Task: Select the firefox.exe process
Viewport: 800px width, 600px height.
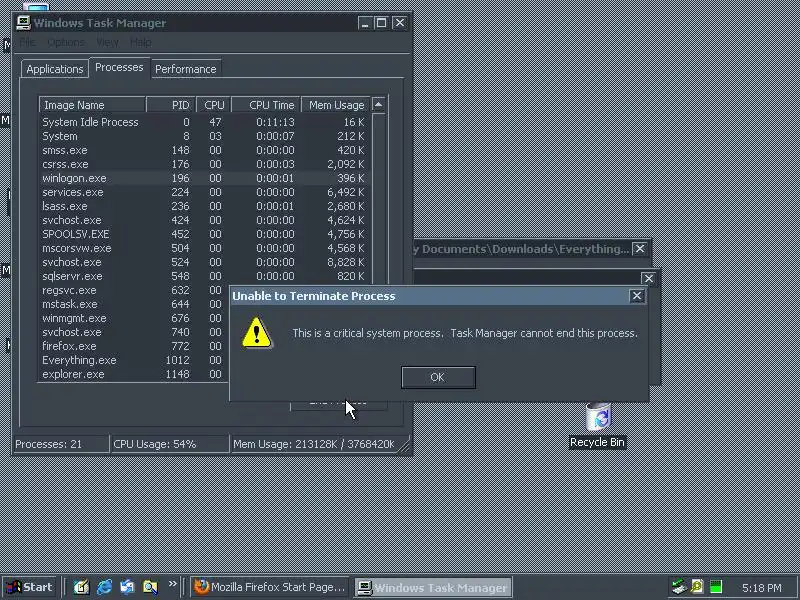Action: [134, 346]
